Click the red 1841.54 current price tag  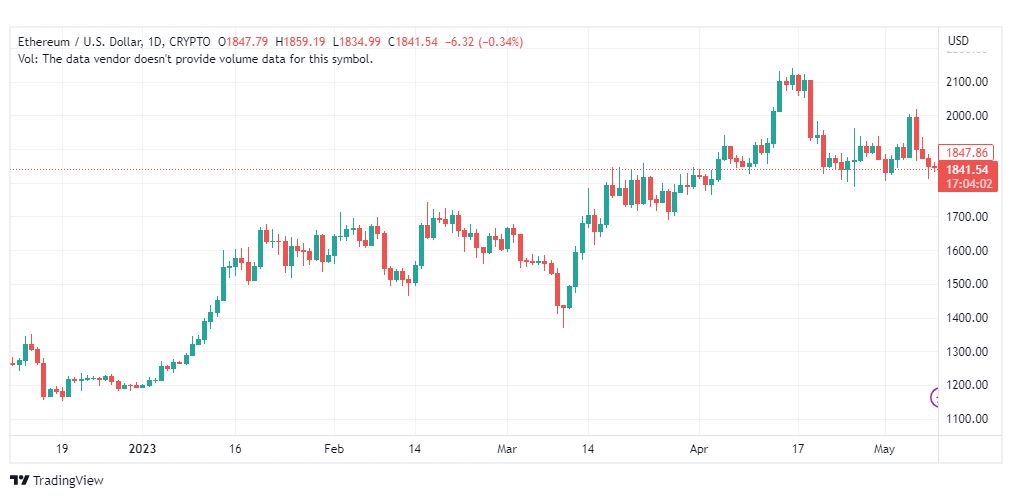click(x=966, y=170)
